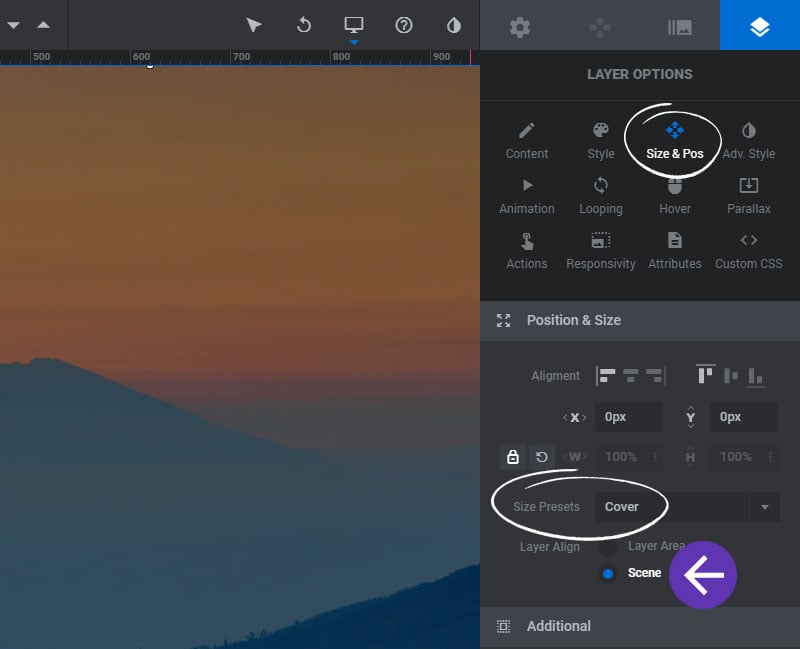
Task: Select the pointer selection tool
Action: point(254,25)
